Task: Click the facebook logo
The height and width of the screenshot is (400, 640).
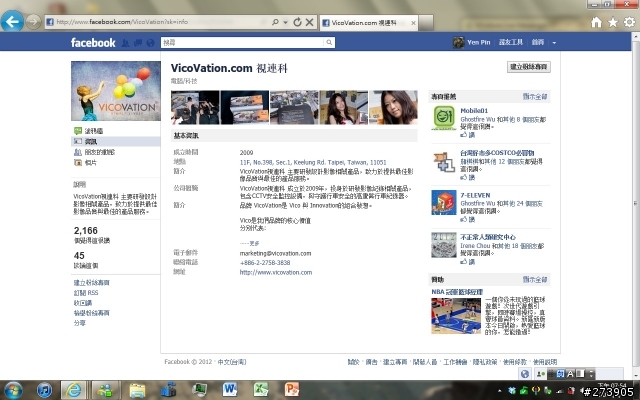Action: (x=93, y=42)
